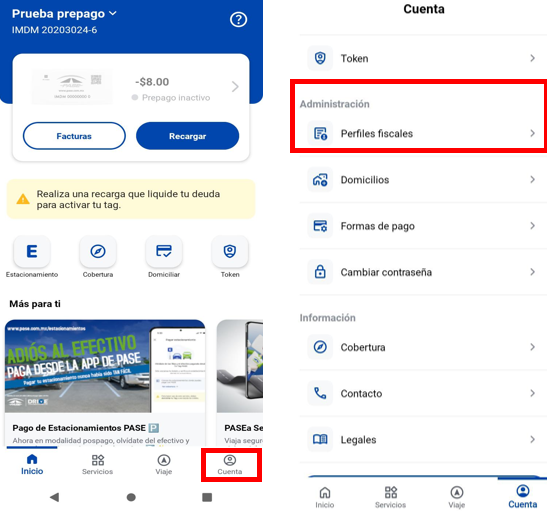Open Domicilios row chevron
This screenshot has height=521, width=547.
(x=532, y=180)
